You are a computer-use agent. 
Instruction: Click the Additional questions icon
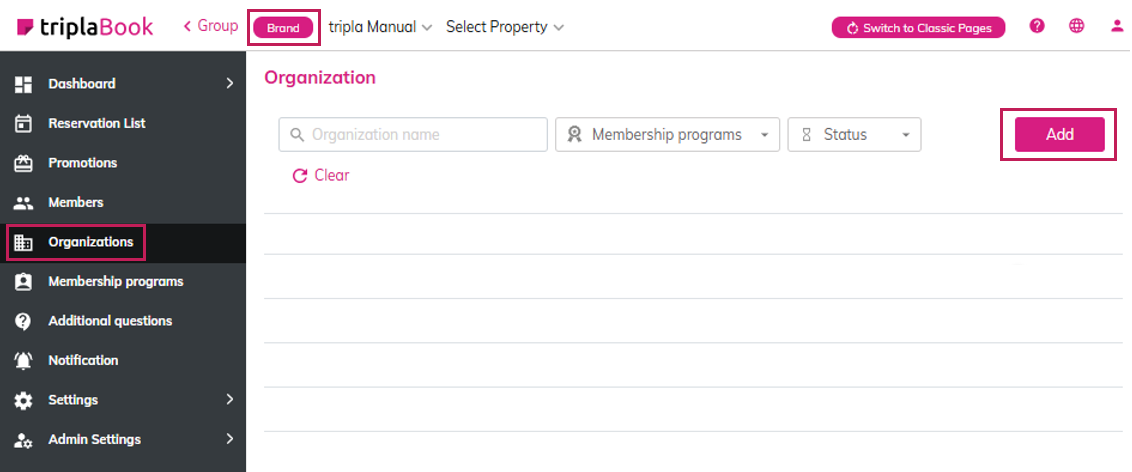(x=24, y=321)
